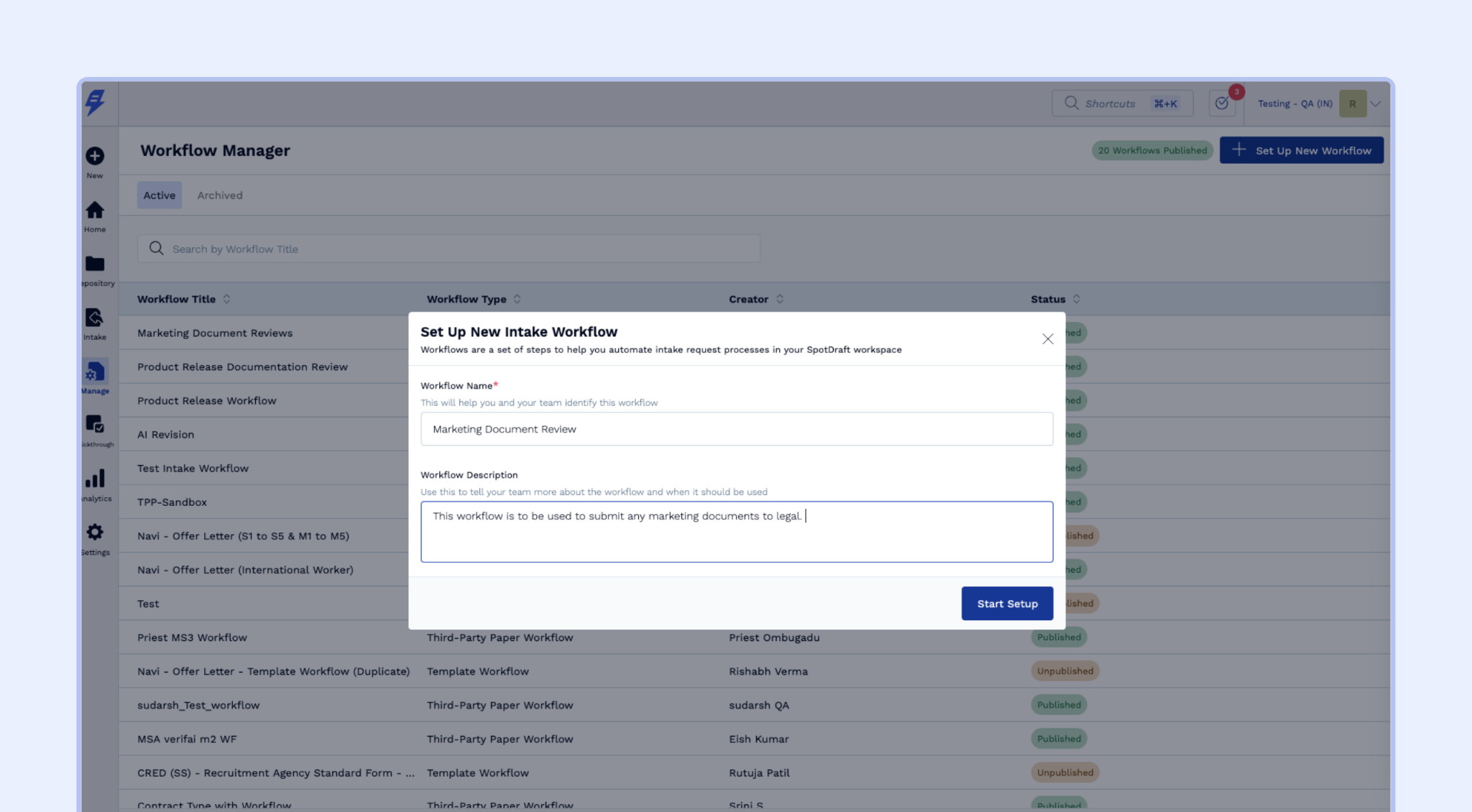Sort by Workflow Title column

[x=226, y=299]
